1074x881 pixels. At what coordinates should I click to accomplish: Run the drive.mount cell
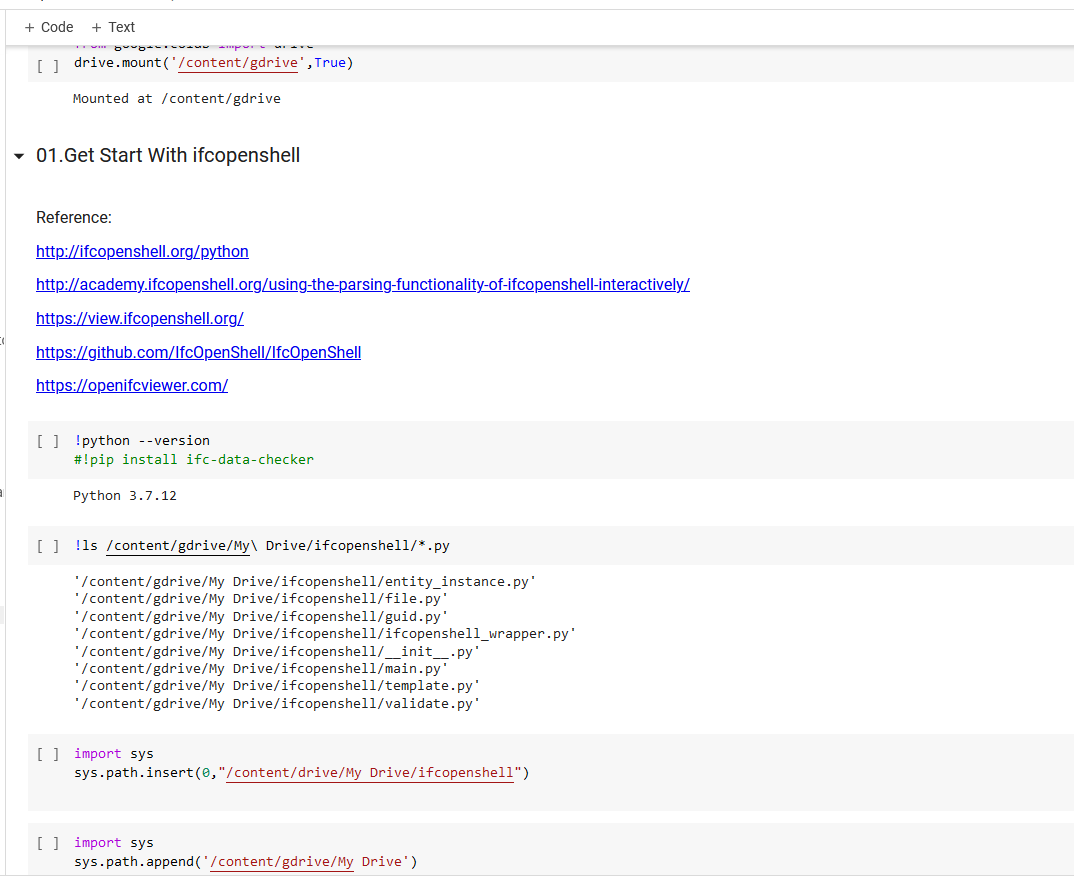coord(47,65)
